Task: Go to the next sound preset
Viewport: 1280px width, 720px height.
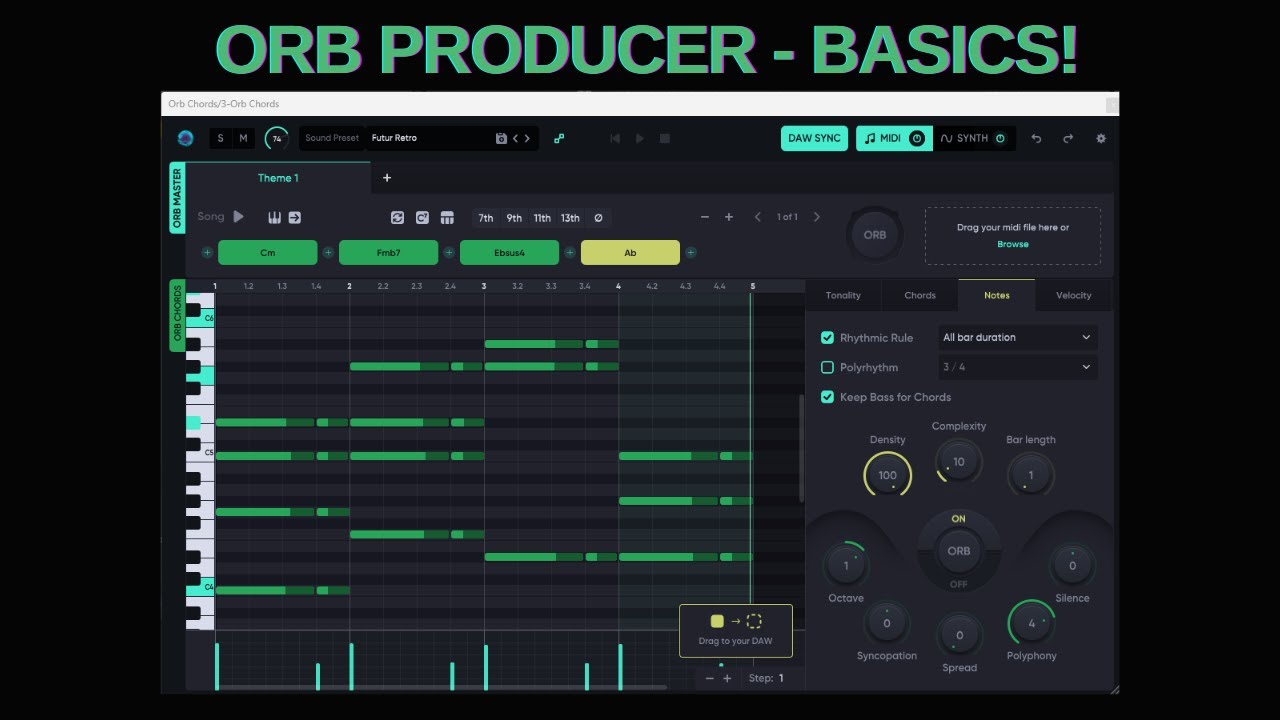Action: (528, 138)
